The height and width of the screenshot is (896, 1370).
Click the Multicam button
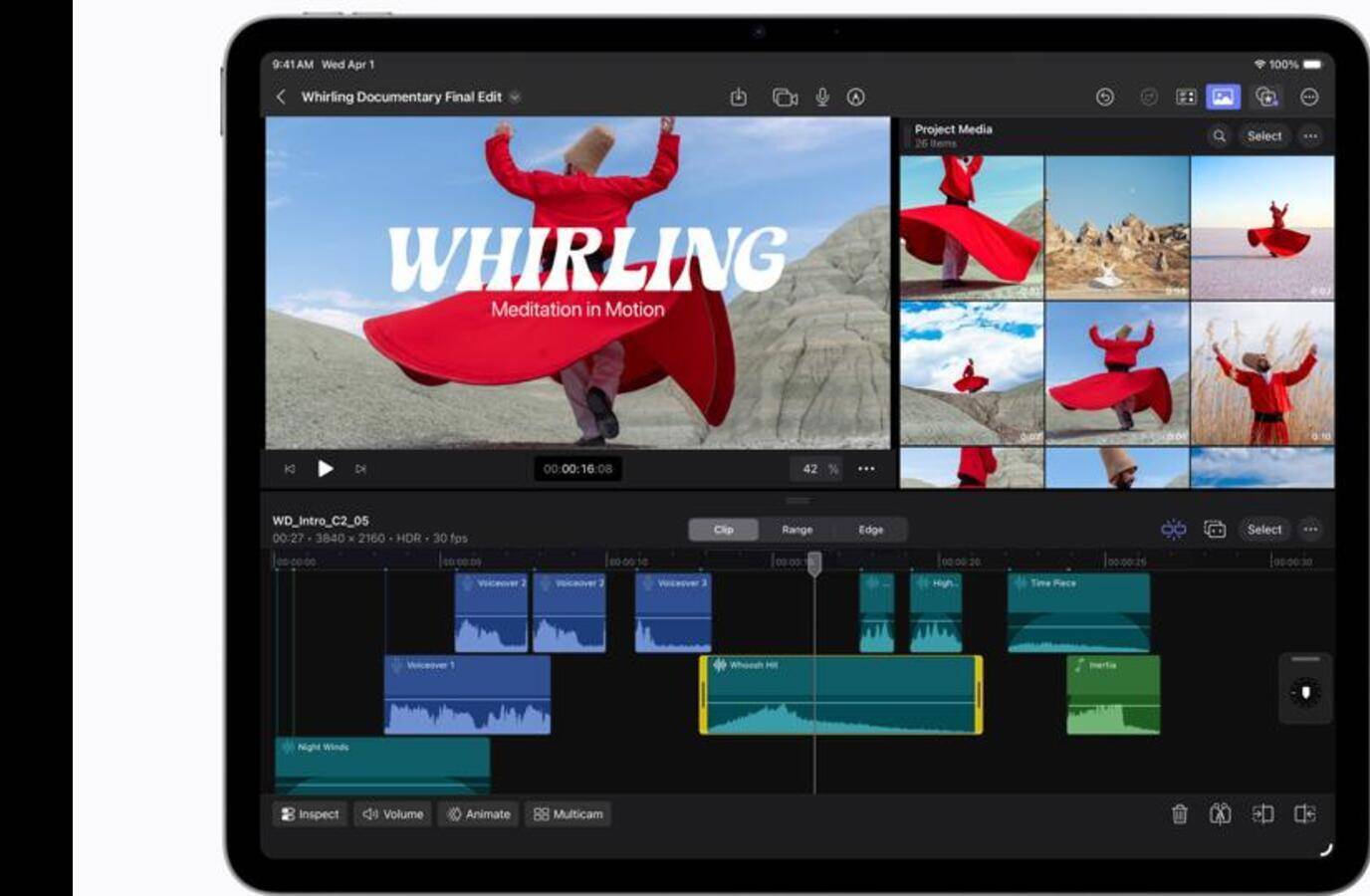[x=568, y=814]
